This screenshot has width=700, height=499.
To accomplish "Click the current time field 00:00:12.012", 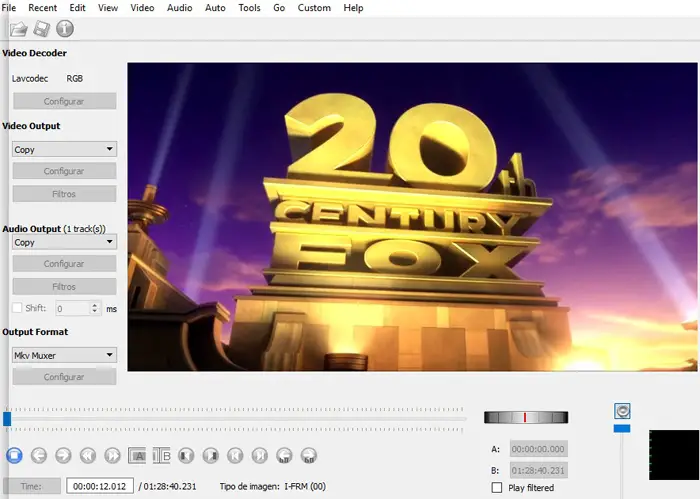I will coord(100,486).
